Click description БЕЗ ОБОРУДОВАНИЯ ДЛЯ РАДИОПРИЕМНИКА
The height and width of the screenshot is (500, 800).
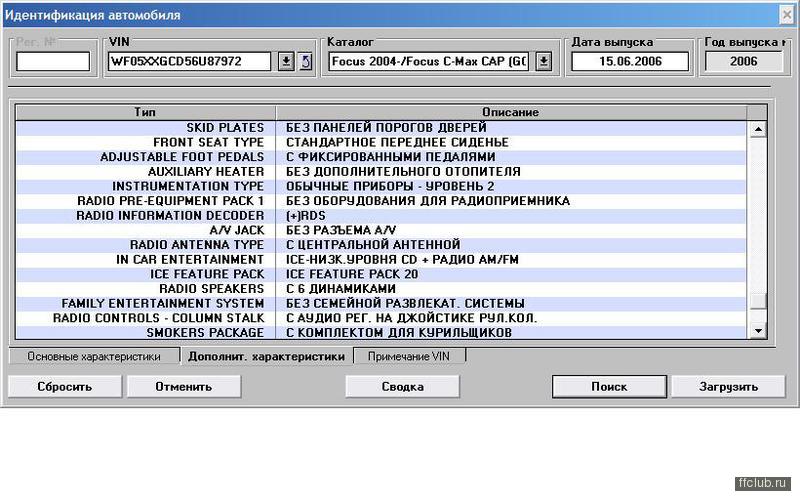point(428,201)
